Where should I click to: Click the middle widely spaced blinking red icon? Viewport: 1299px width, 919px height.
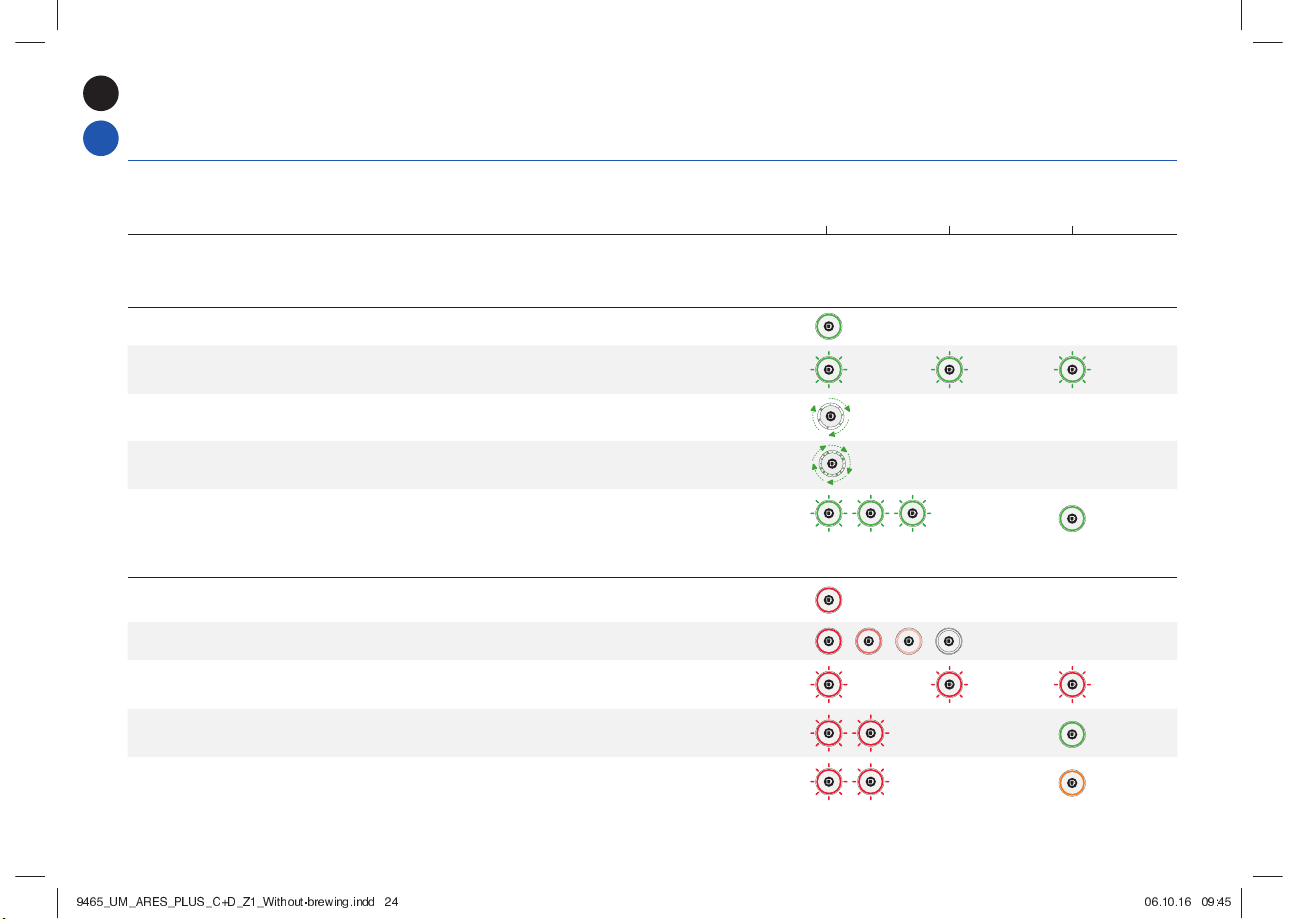pos(948,685)
